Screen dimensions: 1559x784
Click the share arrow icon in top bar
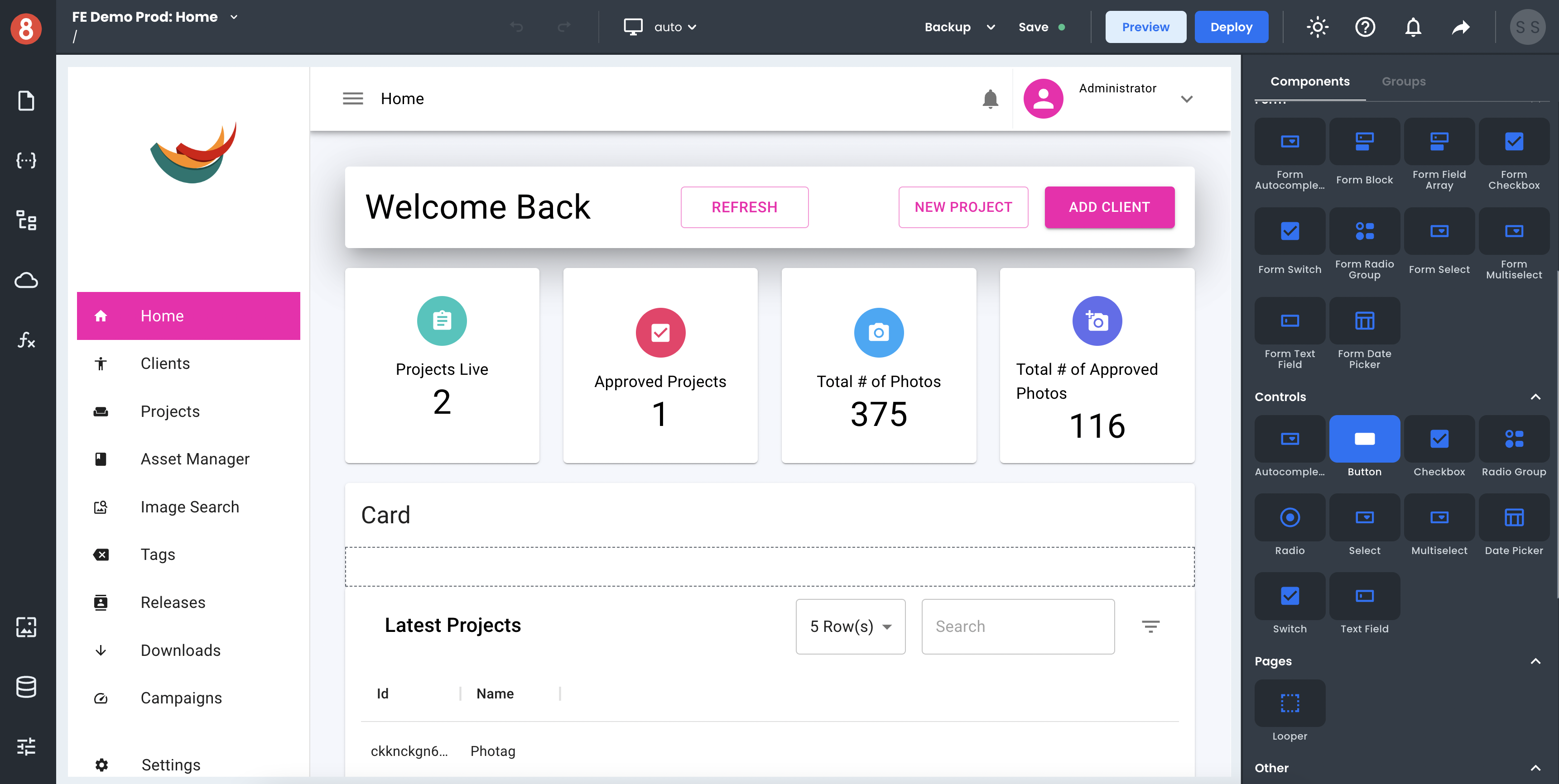[1460, 27]
